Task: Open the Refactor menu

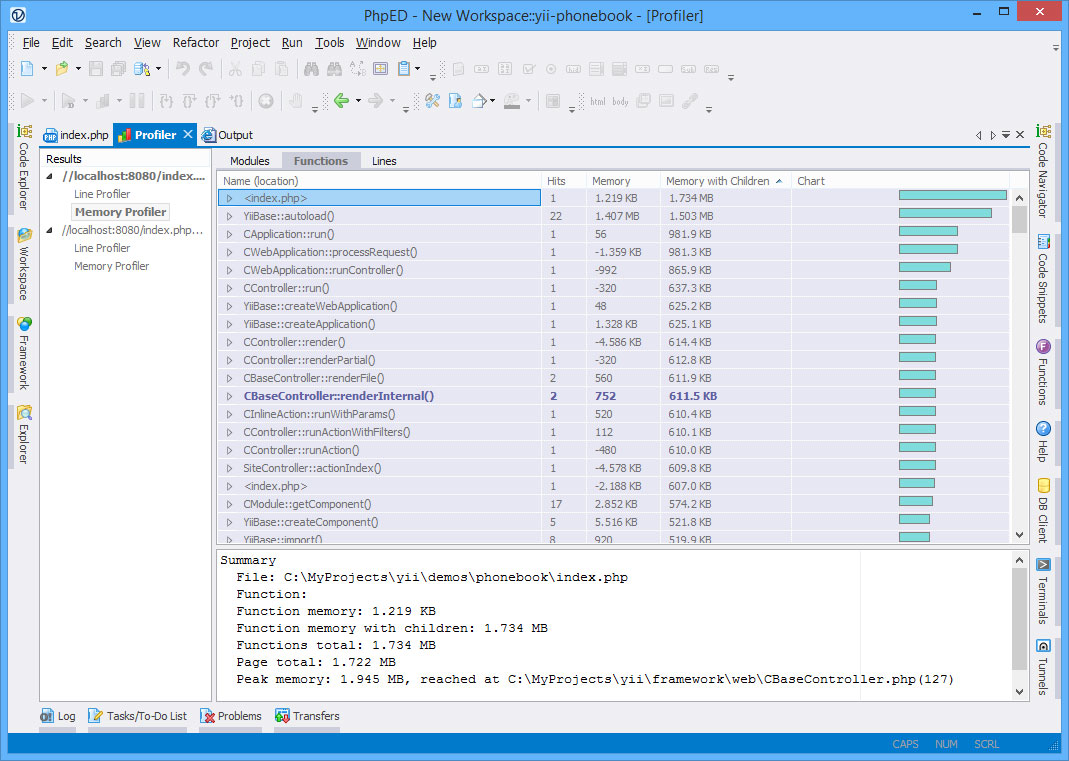Action: [195, 43]
